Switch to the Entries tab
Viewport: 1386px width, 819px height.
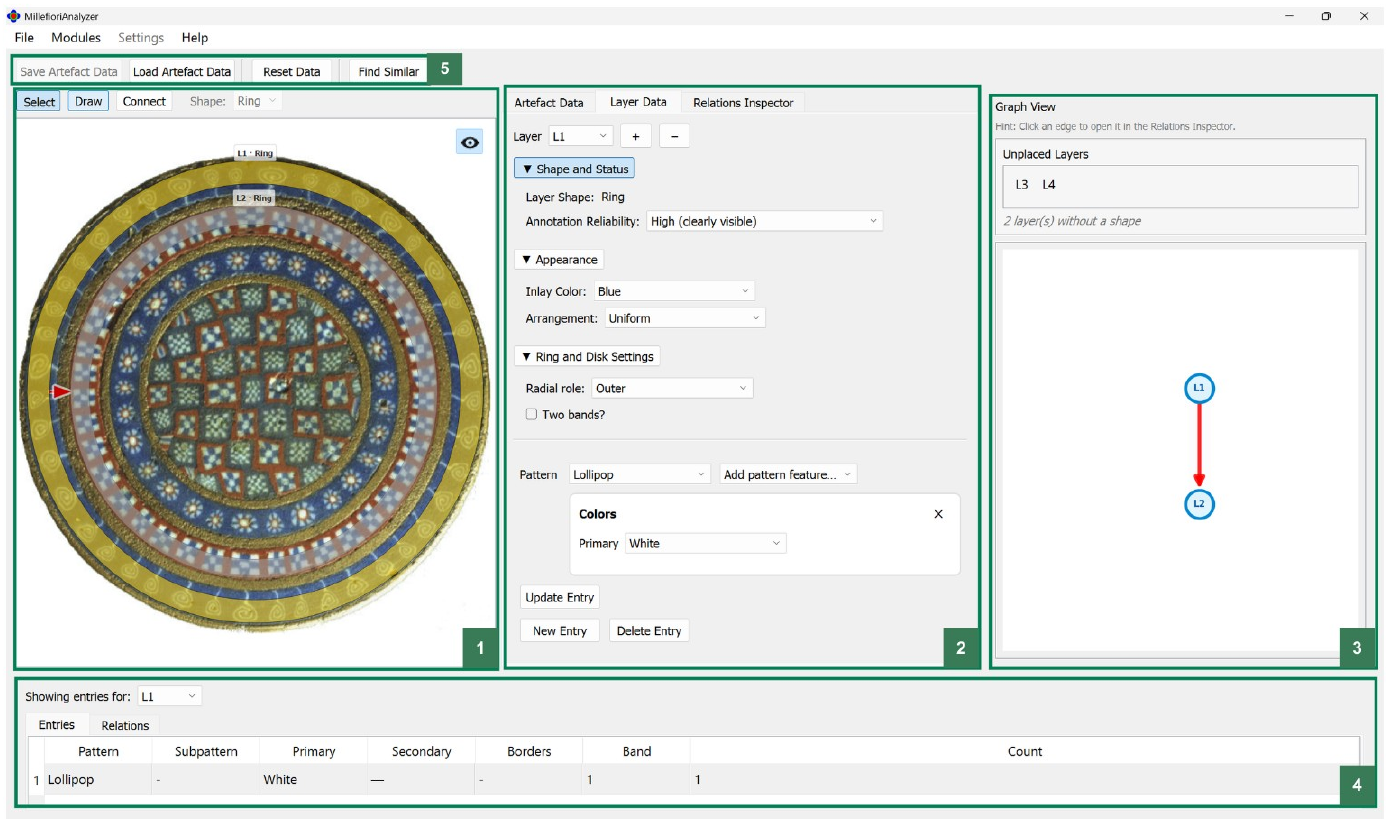pos(57,725)
